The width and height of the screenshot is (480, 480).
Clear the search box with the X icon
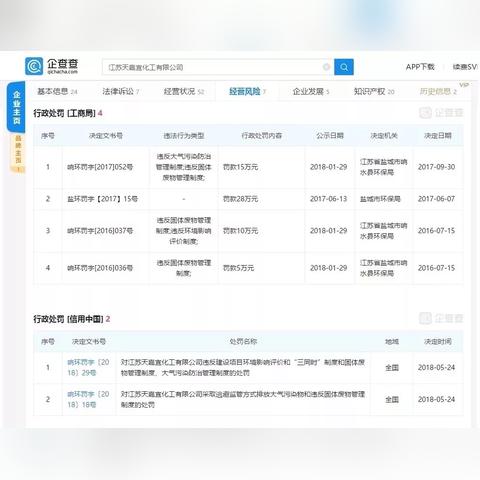point(326,67)
